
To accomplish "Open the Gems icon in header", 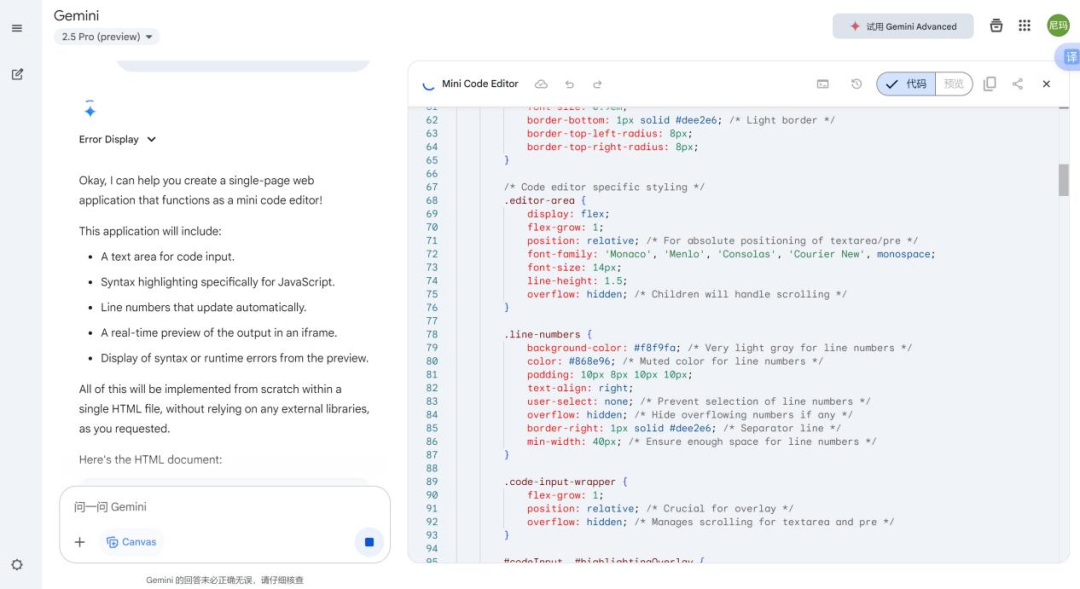I will point(996,25).
